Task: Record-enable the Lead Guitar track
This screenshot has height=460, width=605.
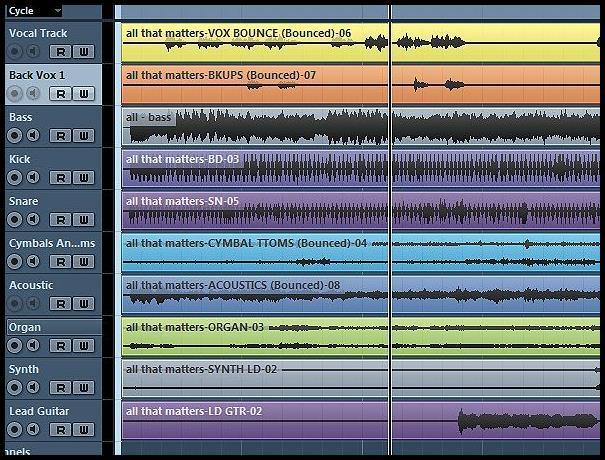Action: click(15, 430)
